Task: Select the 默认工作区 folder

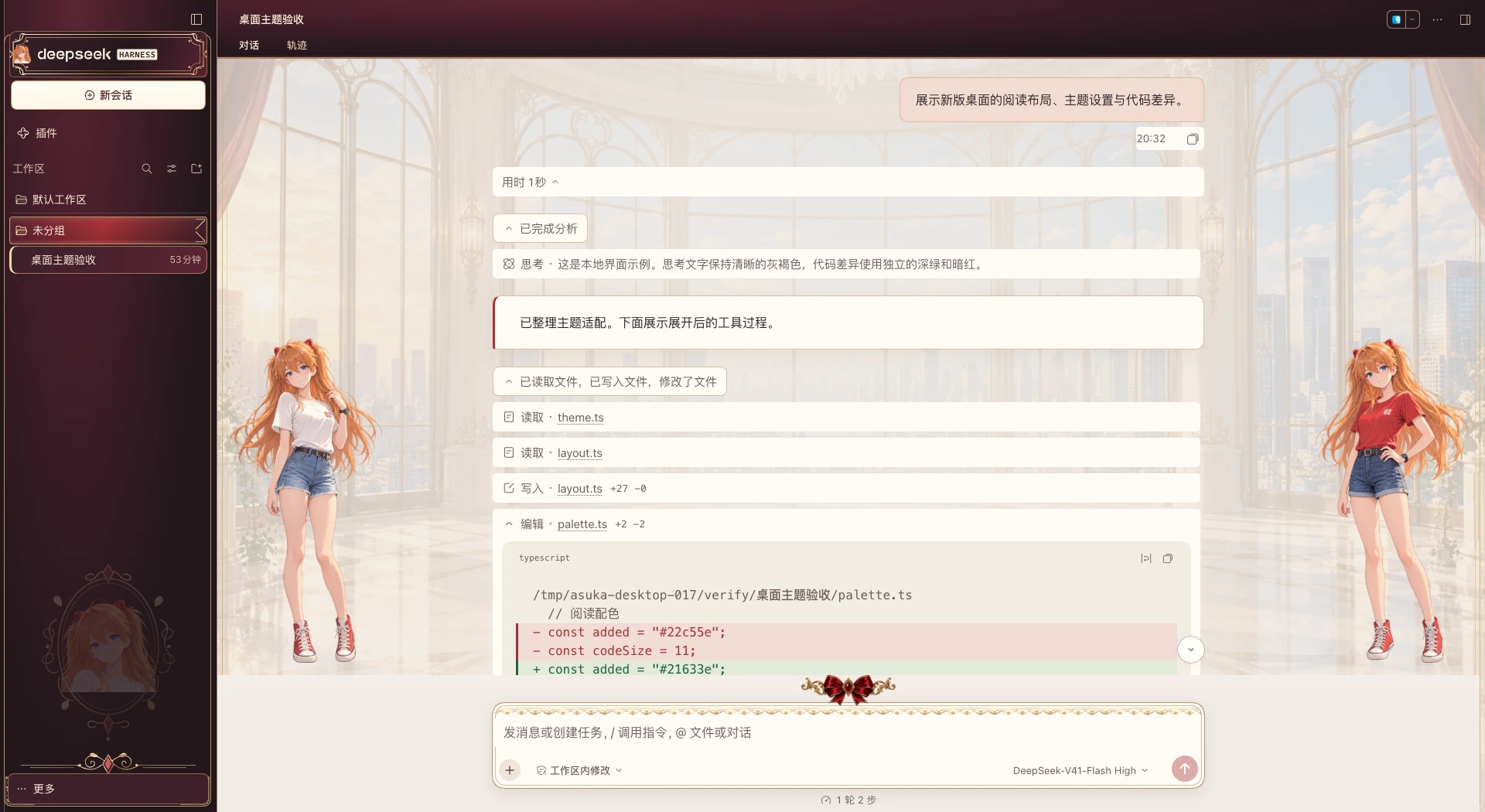Action: (108, 200)
